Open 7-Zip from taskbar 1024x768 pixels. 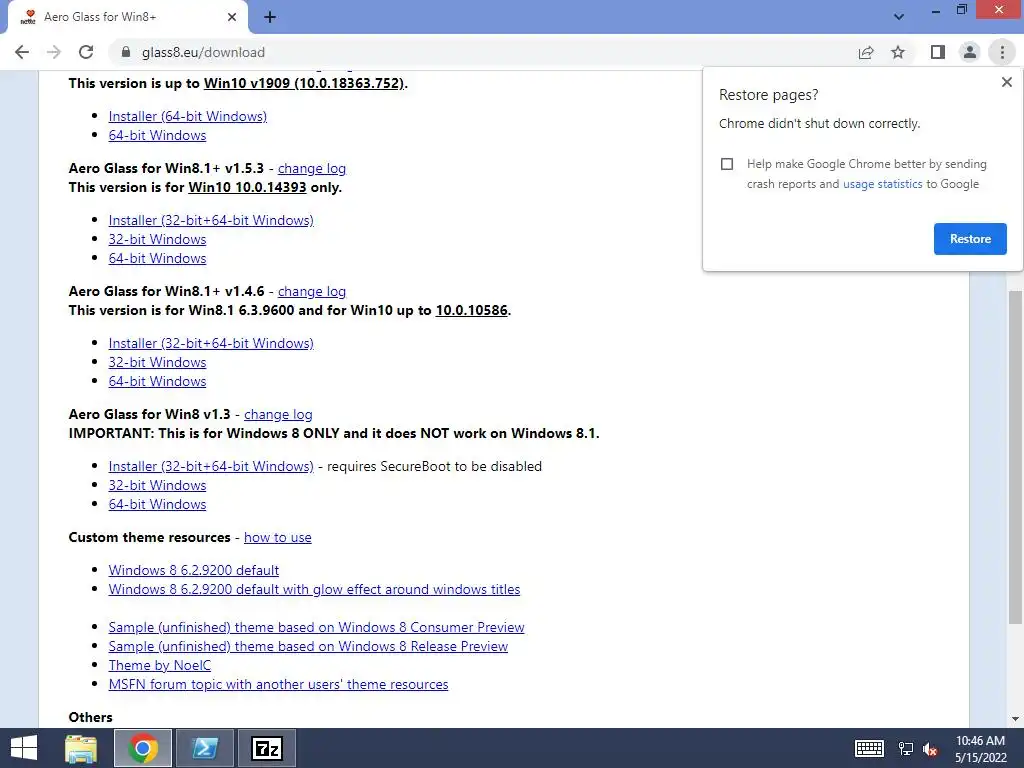tap(267, 748)
